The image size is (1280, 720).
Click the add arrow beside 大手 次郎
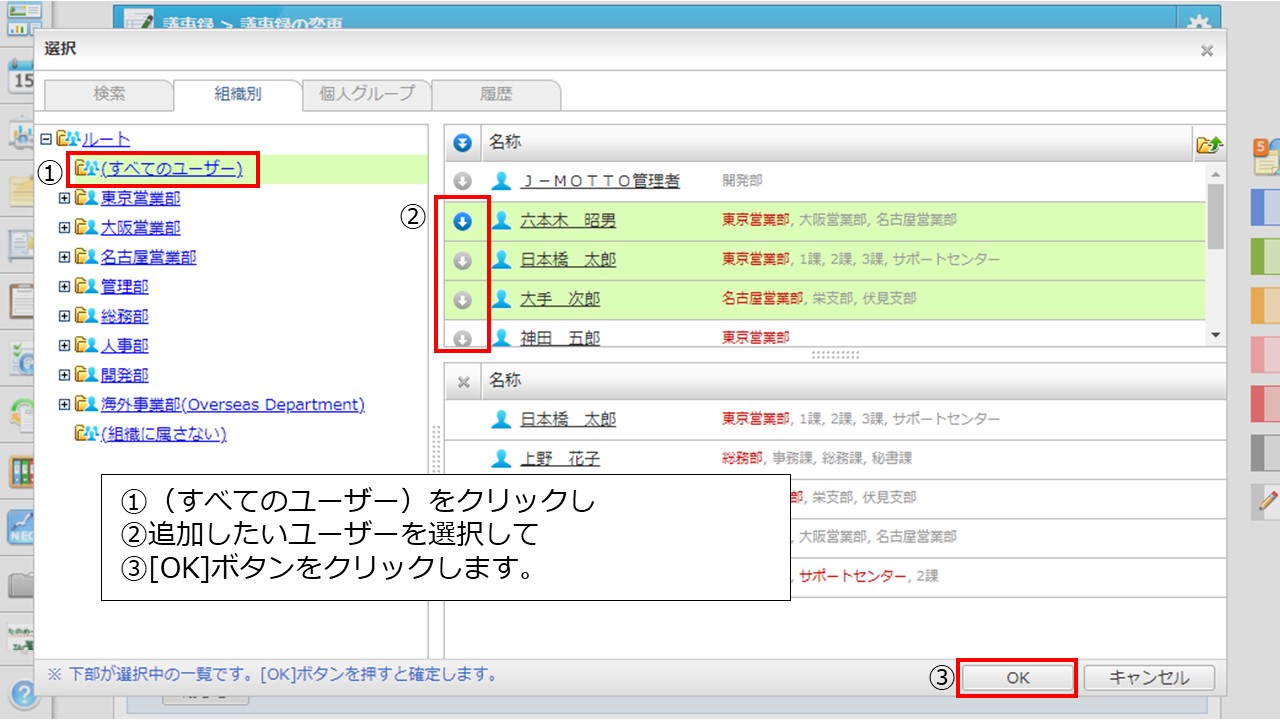pyautogui.click(x=462, y=300)
